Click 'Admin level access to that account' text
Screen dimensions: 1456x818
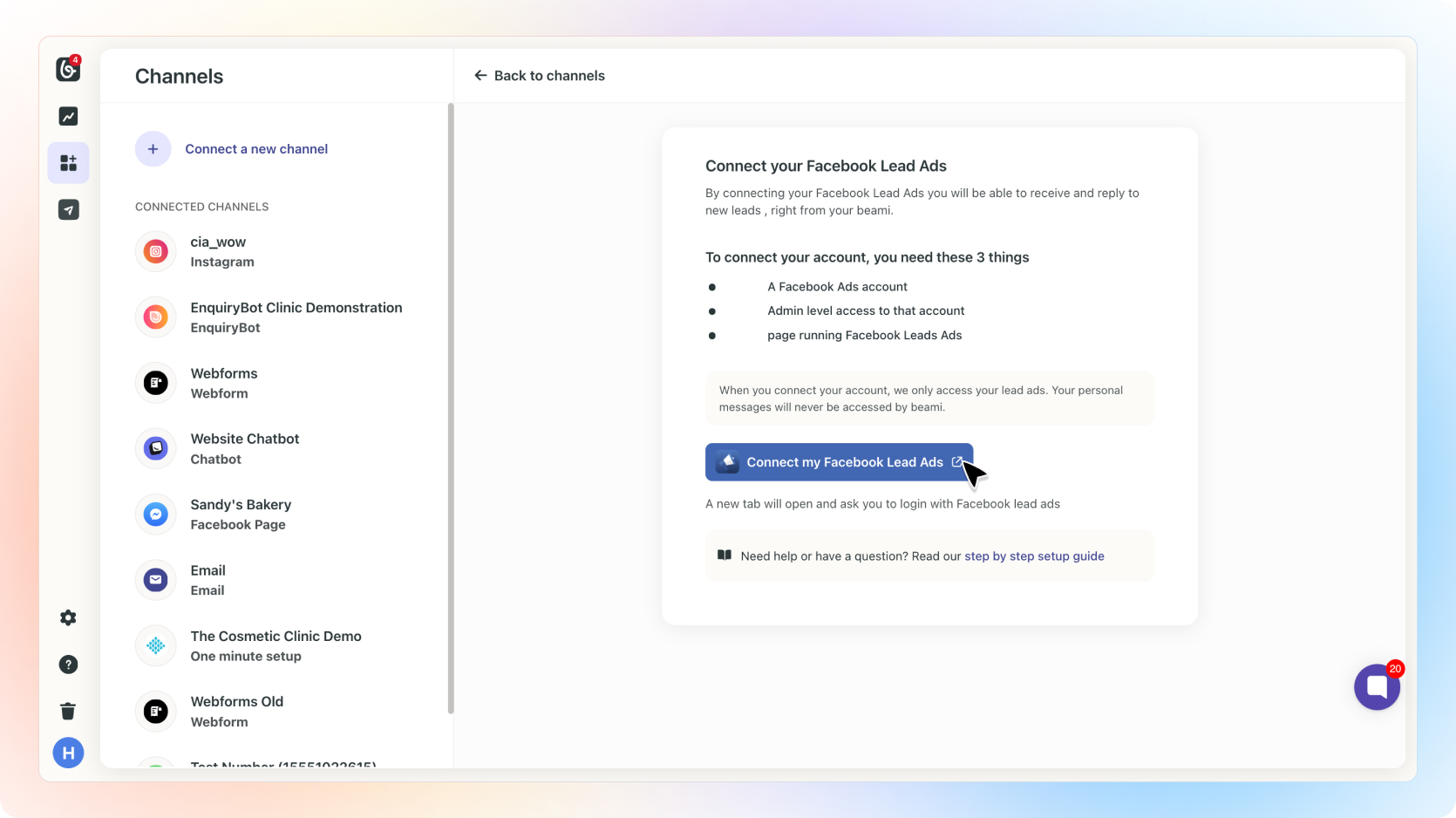[x=866, y=310]
